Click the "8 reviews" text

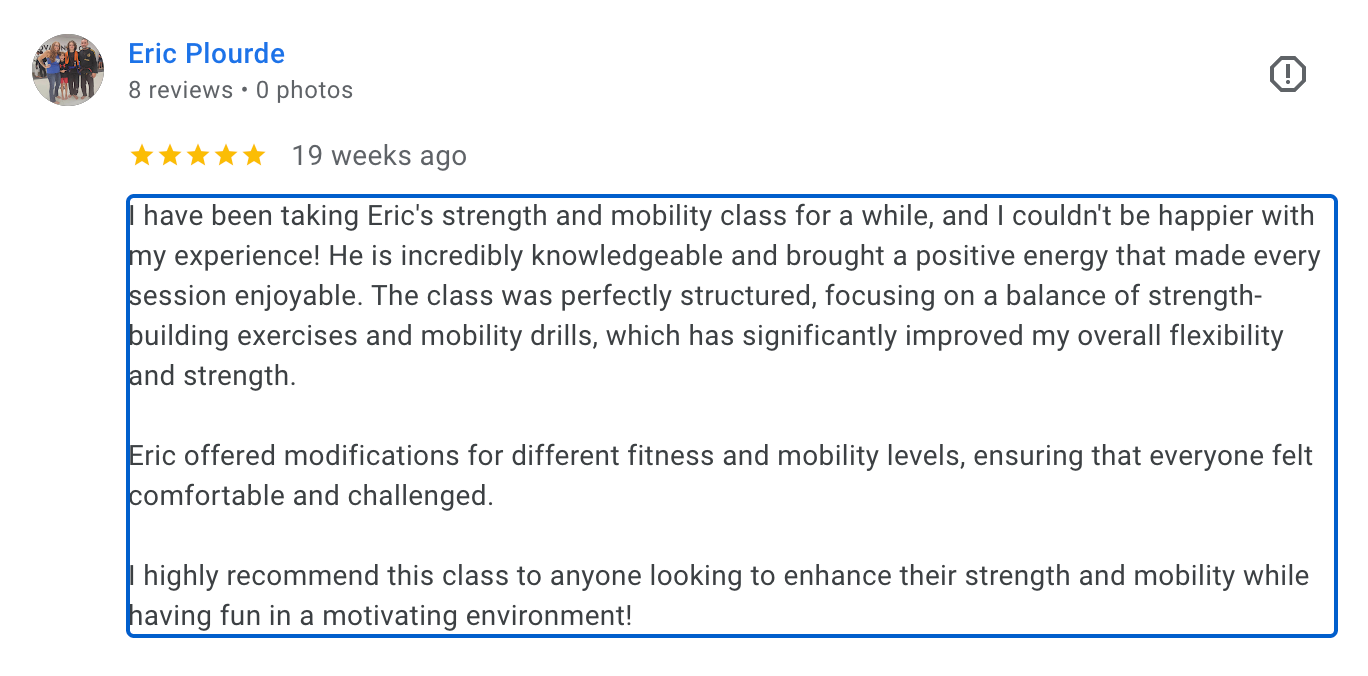point(180,90)
